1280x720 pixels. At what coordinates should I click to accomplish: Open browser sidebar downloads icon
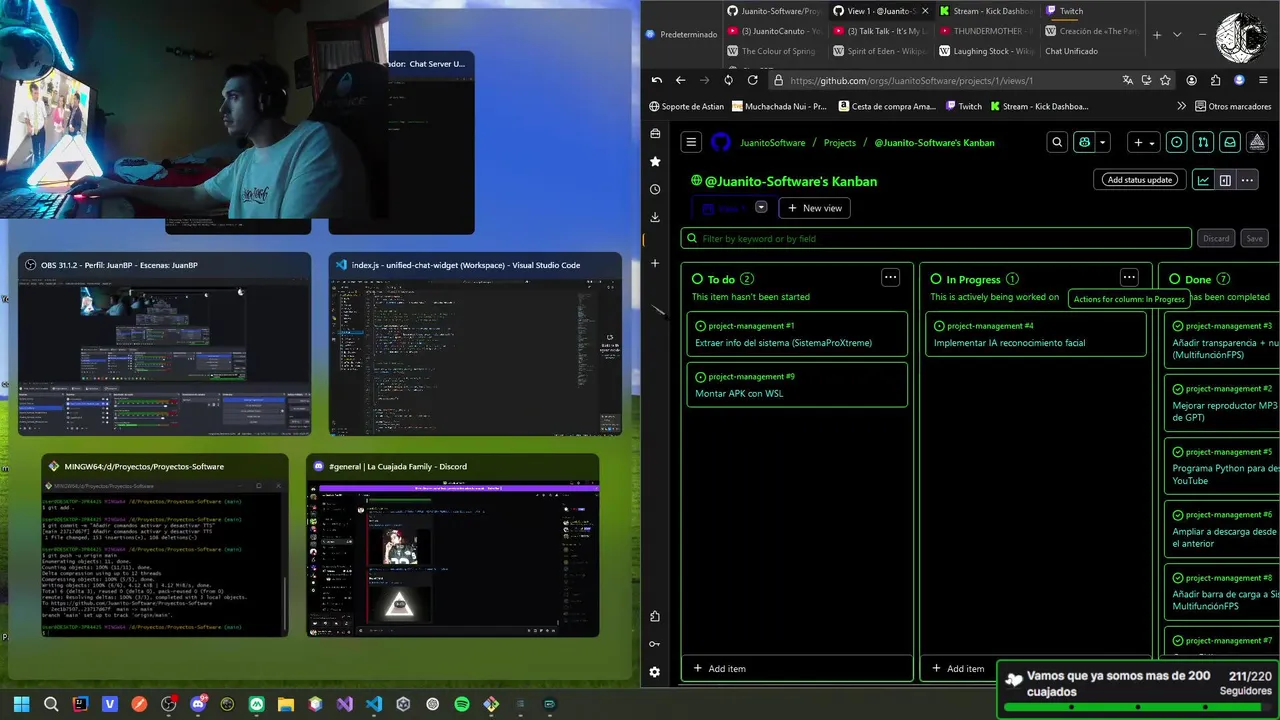pos(655,217)
